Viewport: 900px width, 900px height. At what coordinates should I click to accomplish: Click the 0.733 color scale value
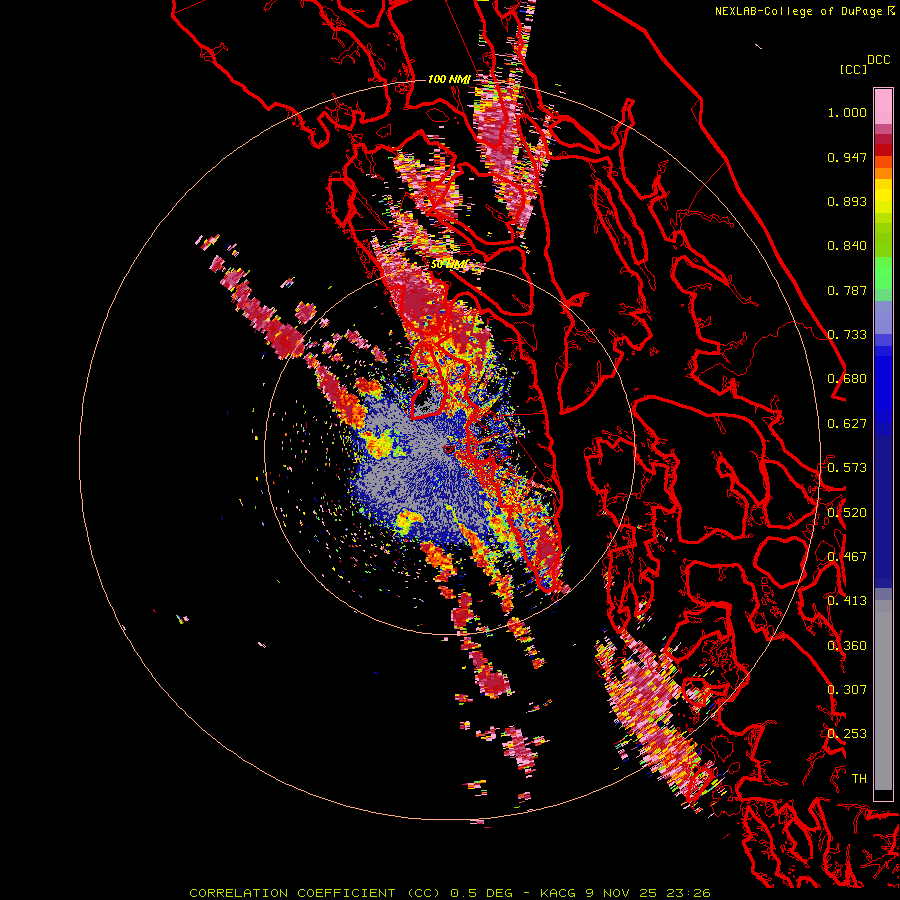847,335
